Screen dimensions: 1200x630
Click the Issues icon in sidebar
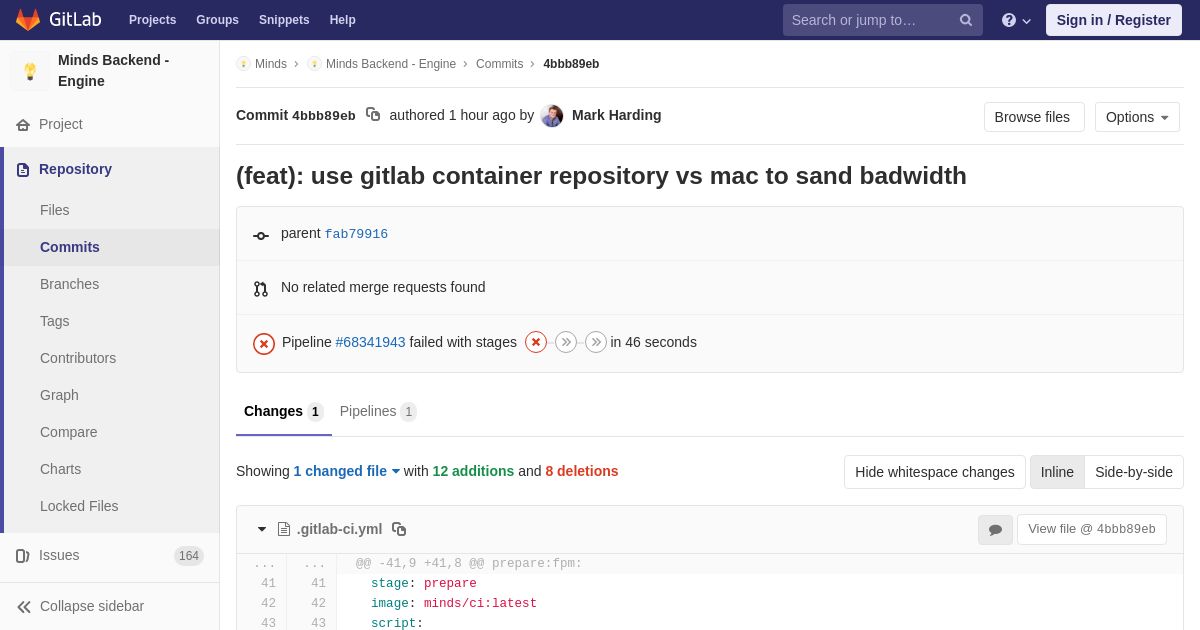coord(23,556)
